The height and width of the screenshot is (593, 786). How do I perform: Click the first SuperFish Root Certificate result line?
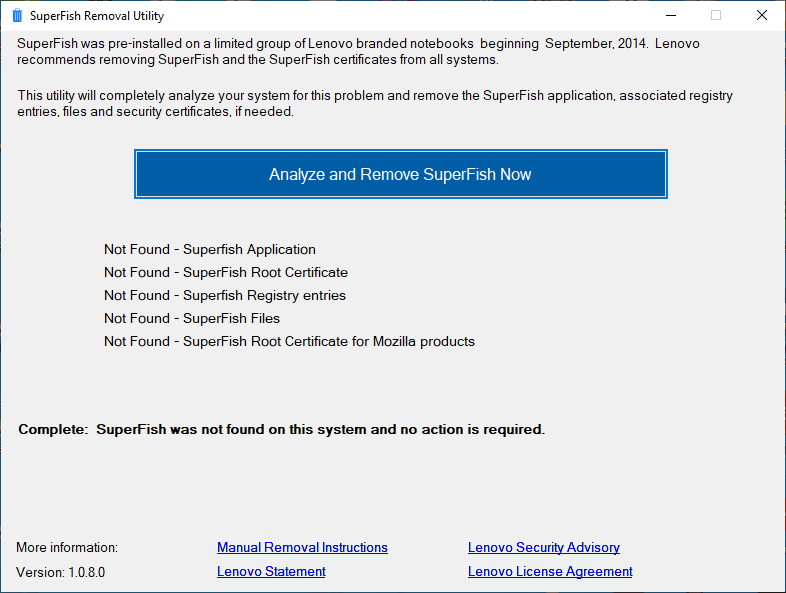[226, 272]
